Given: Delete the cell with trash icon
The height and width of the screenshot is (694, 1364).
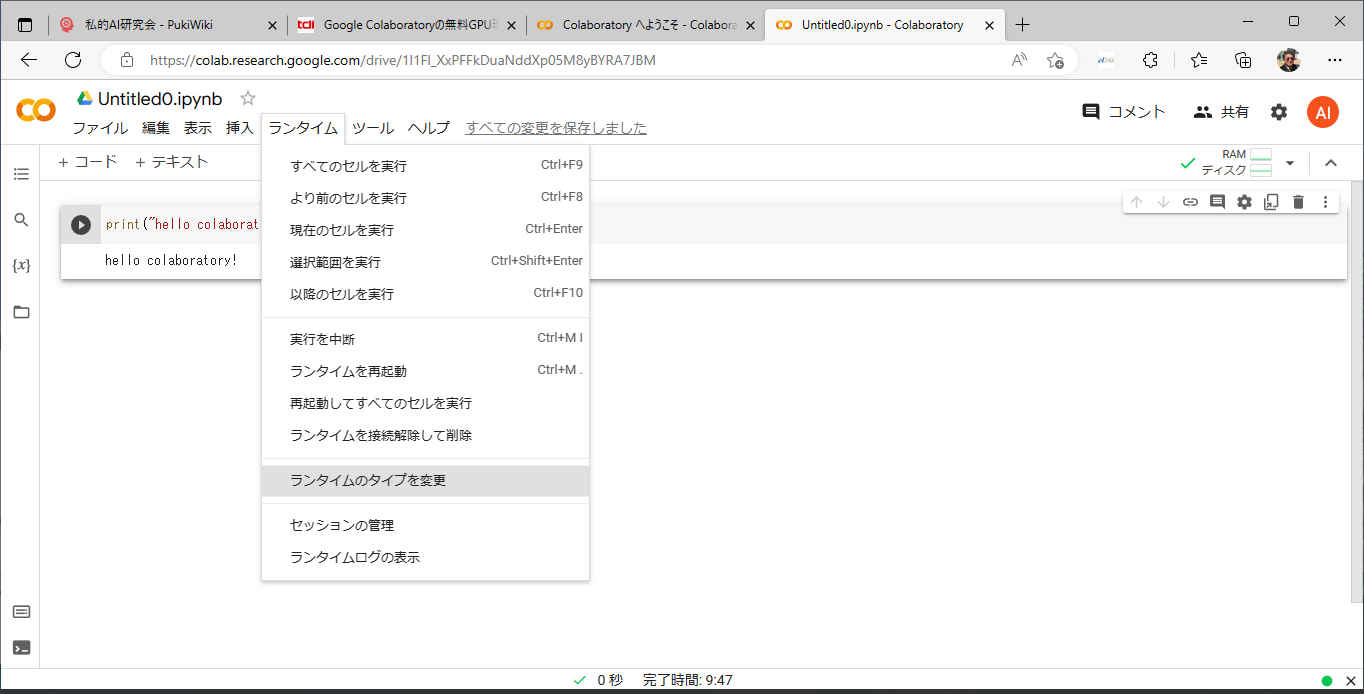Looking at the screenshot, I should (1298, 202).
